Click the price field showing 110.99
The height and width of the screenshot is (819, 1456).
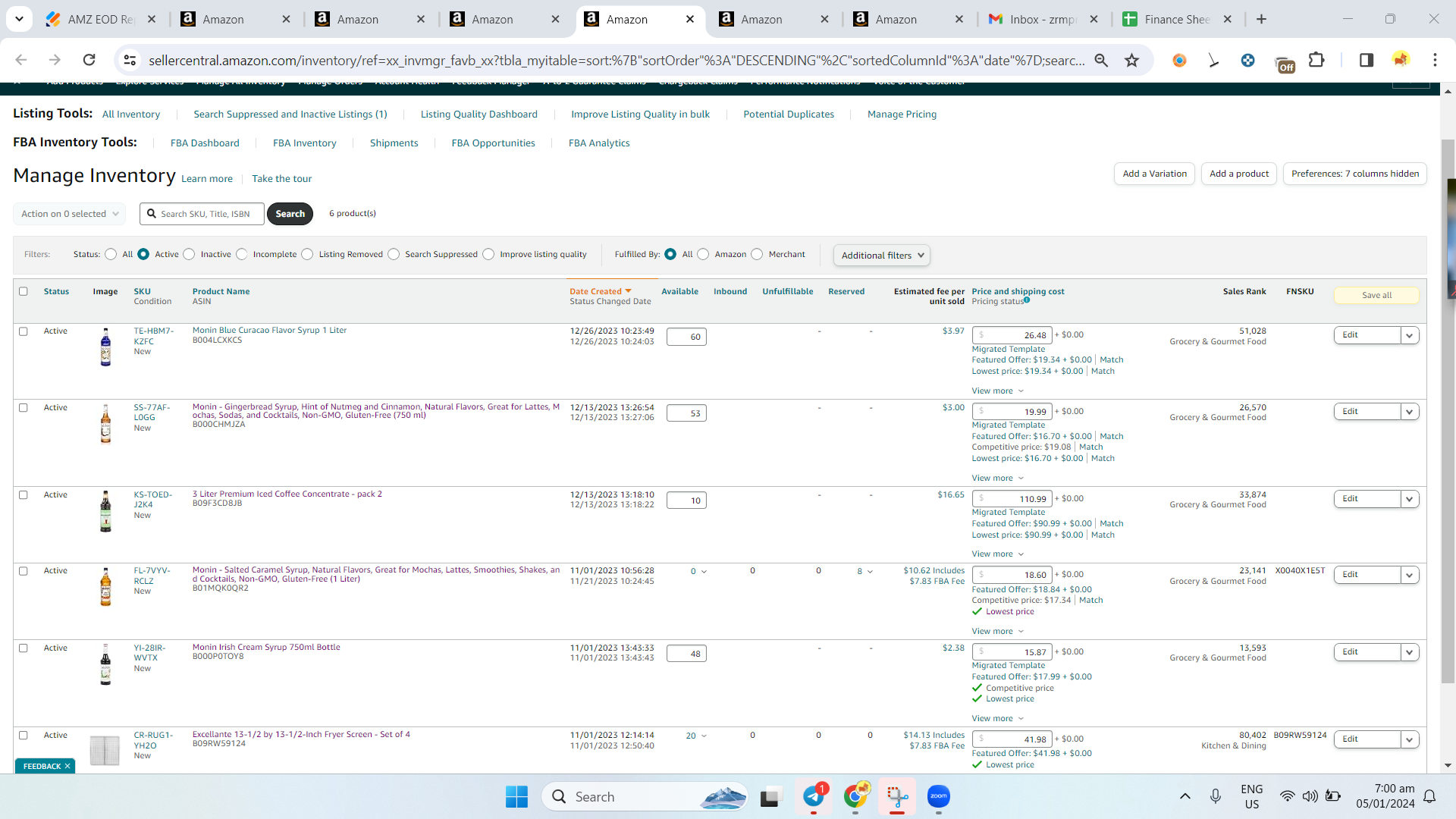[x=1012, y=499]
